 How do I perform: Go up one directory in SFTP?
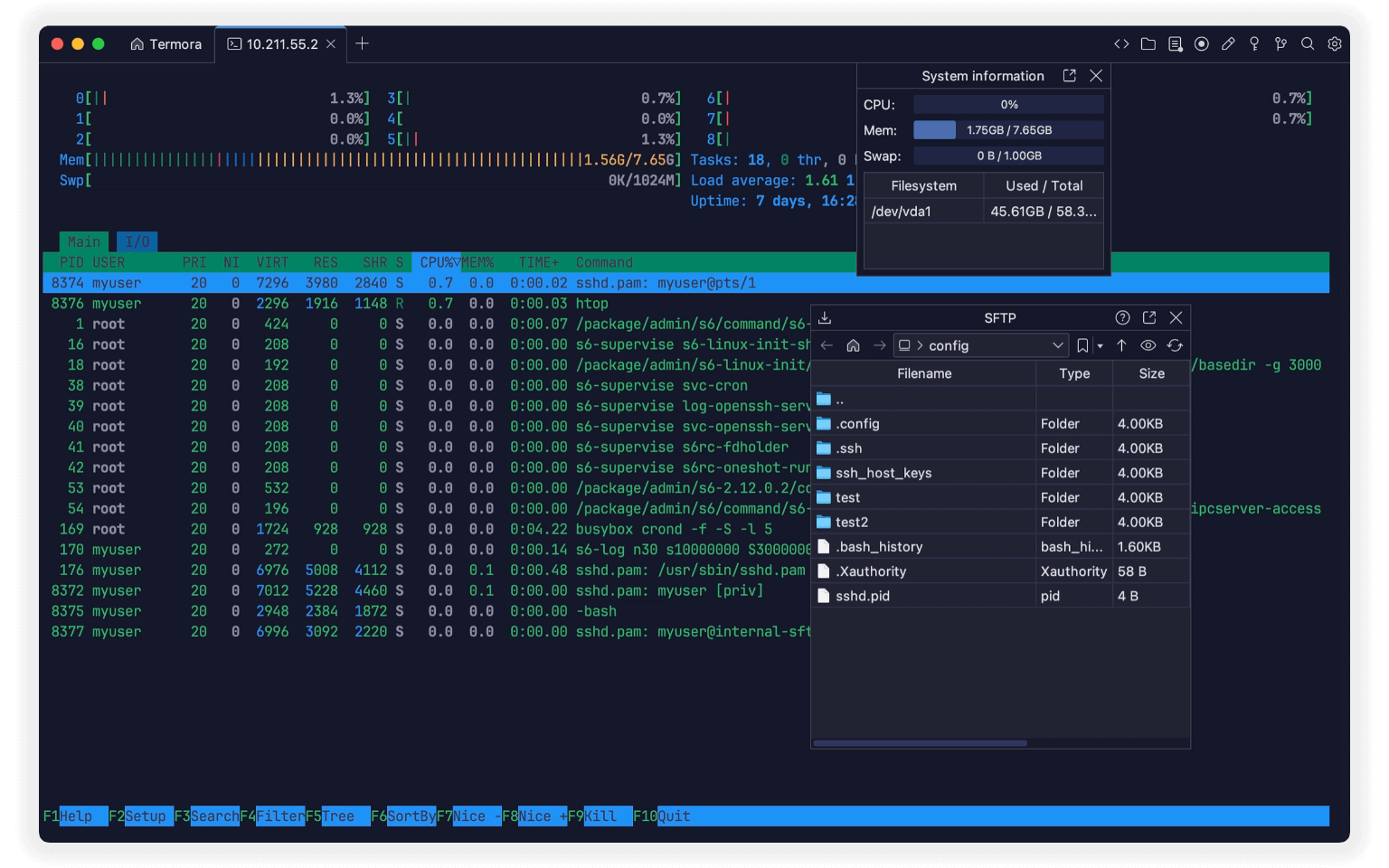point(1121,345)
